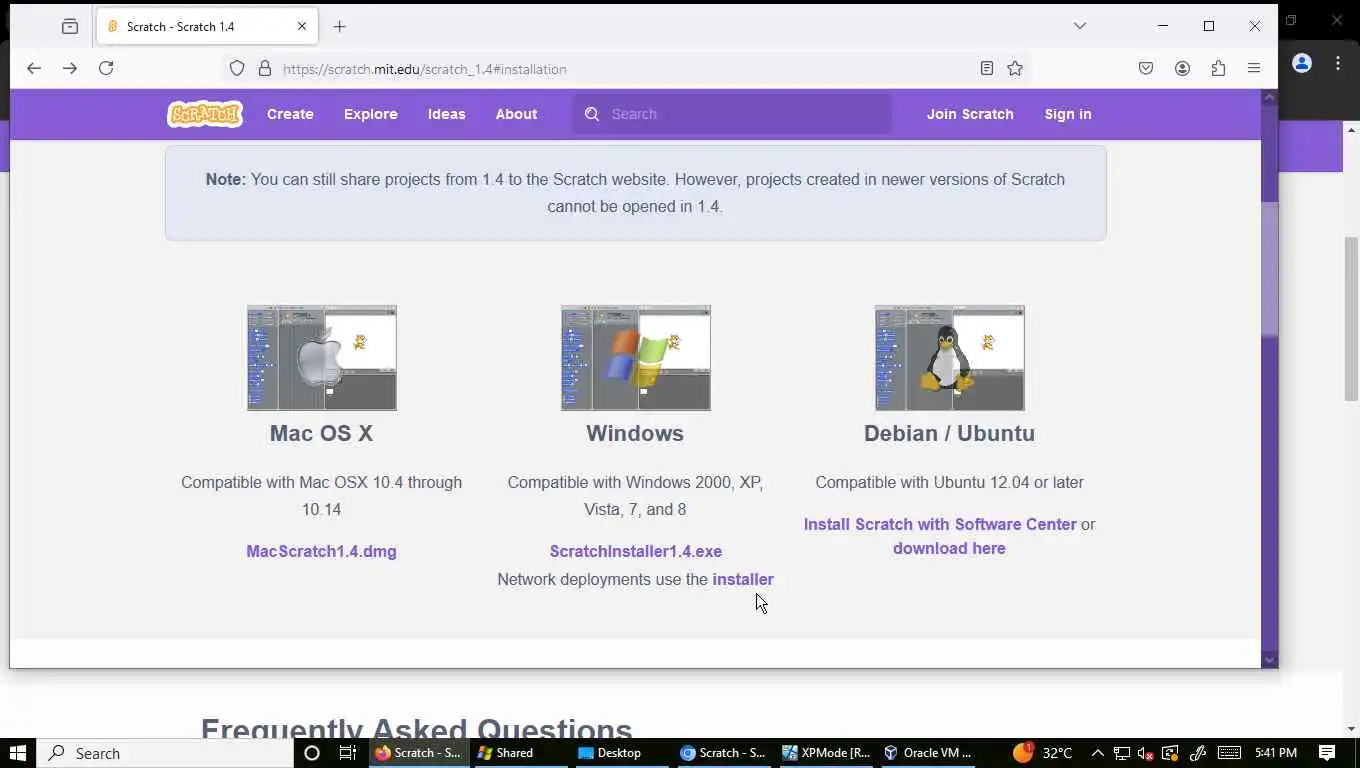Open the Firefox View tab icon
This screenshot has height=768, width=1360.
pyautogui.click(x=70, y=26)
